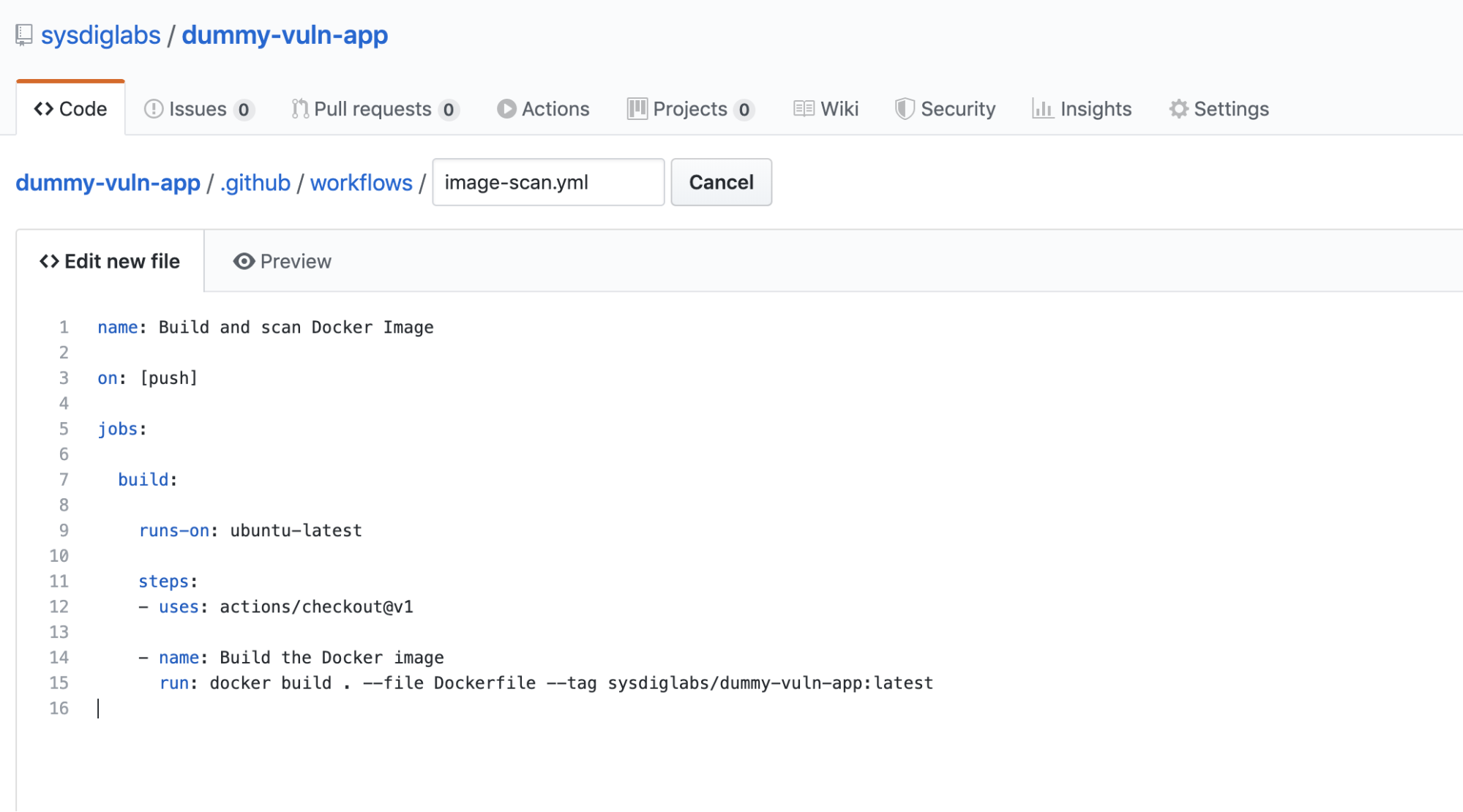Go to the Actions tab
This screenshot has width=1463, height=812.
pyautogui.click(x=543, y=109)
